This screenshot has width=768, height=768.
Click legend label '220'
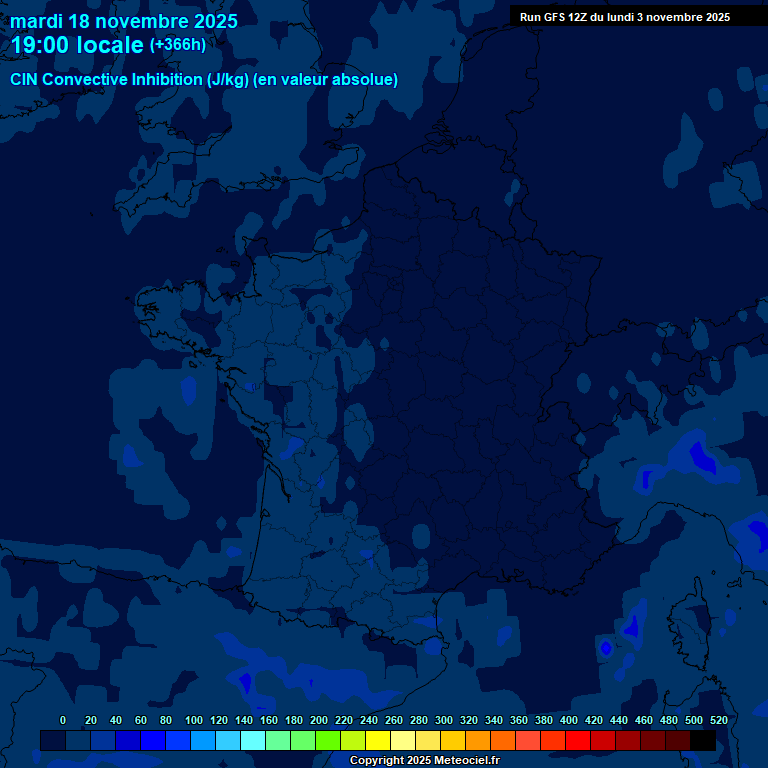pos(343,720)
